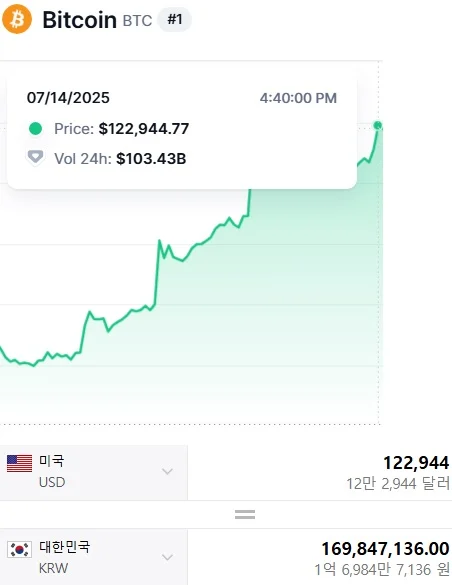This screenshot has width=452, height=585.
Task: Click the 07/14/2025 date in the tooltip
Action: coord(68,98)
